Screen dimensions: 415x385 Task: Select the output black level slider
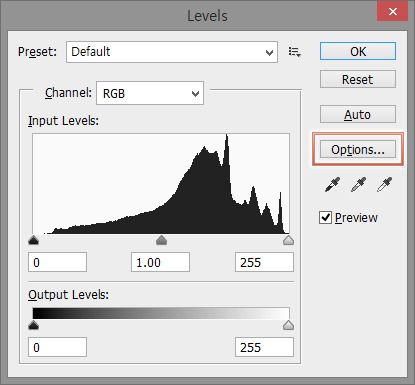34,325
